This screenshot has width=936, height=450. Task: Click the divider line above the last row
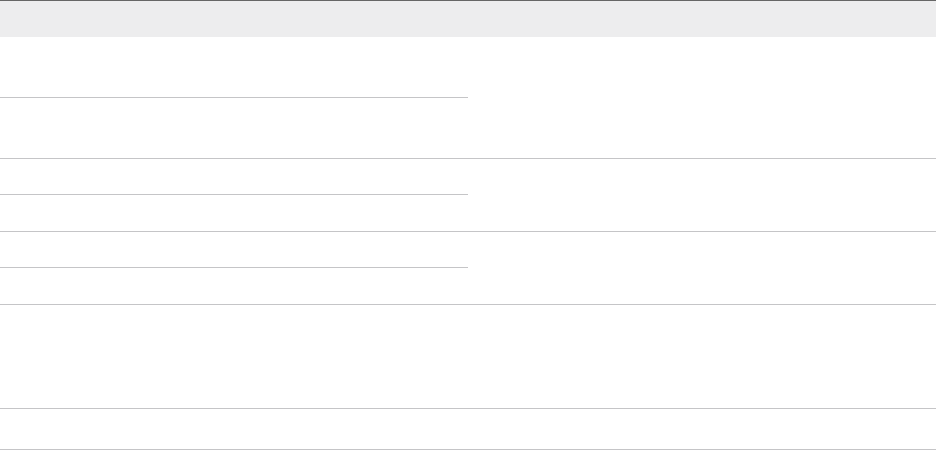(468, 408)
